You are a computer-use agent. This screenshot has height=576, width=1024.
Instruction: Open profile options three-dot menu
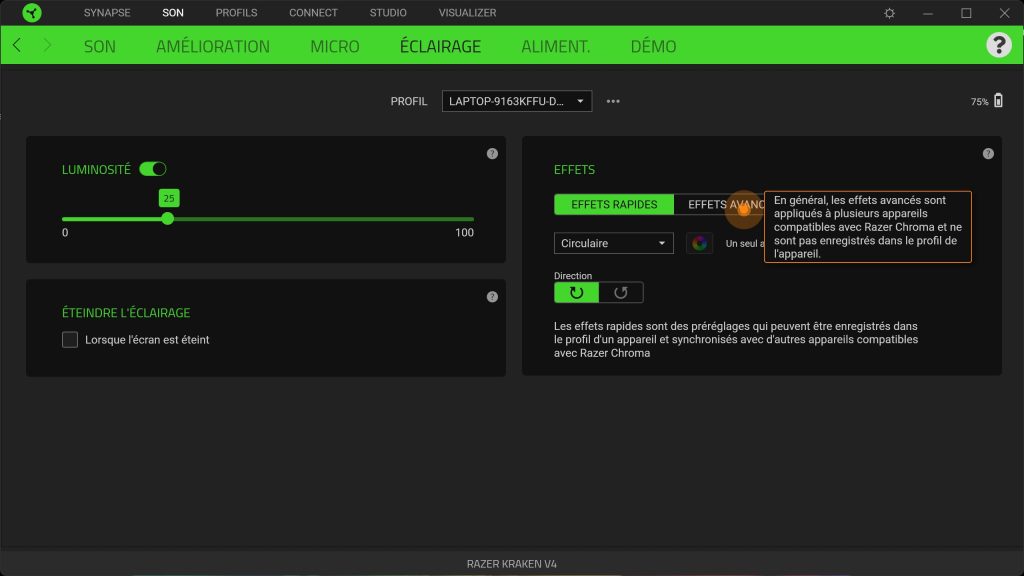[x=613, y=101]
